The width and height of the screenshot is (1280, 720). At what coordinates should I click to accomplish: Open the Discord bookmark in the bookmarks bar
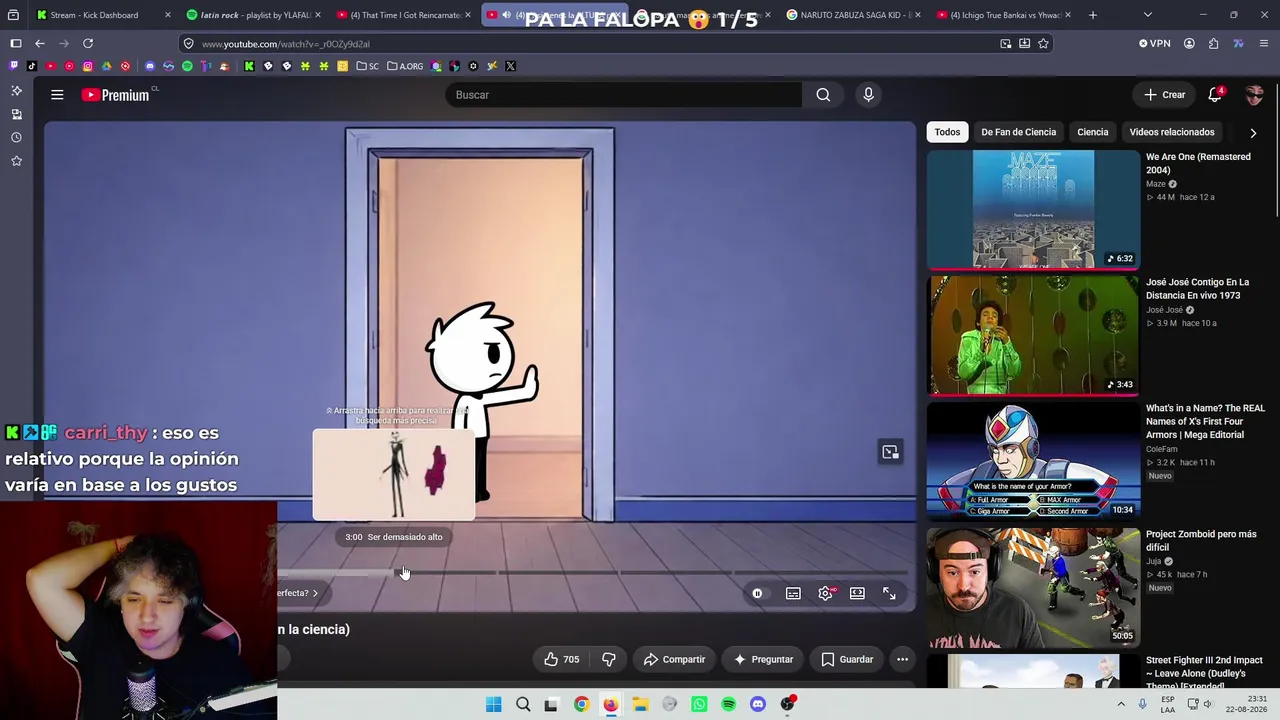tap(150, 66)
